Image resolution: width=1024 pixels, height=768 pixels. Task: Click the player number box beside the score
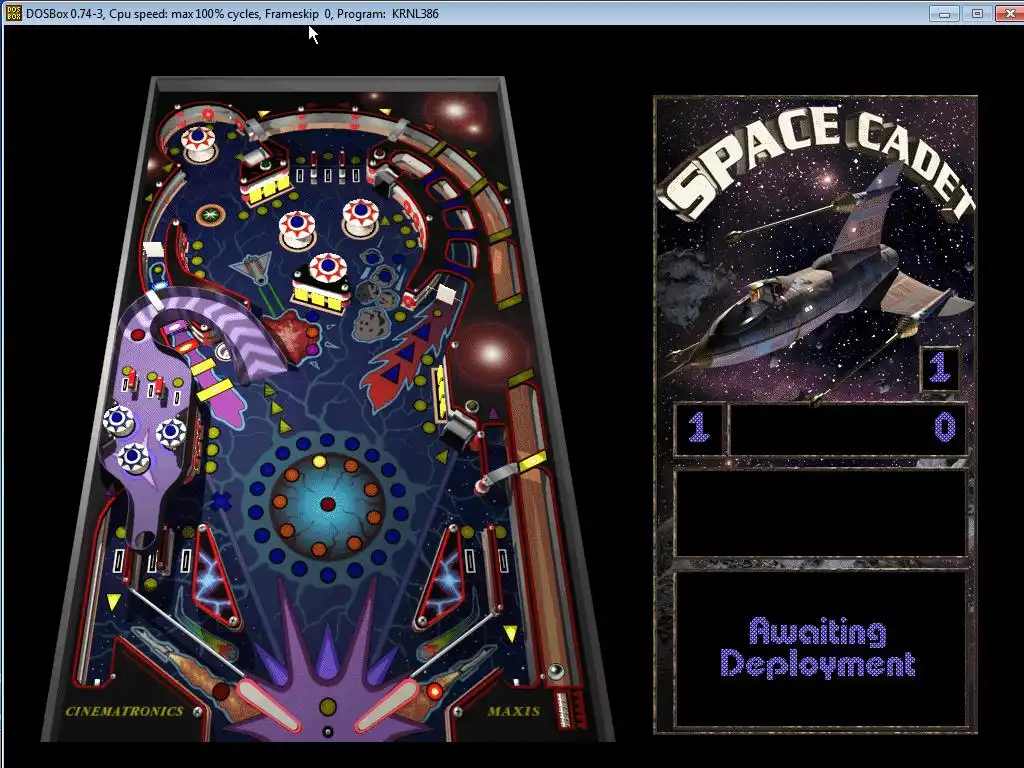699,429
